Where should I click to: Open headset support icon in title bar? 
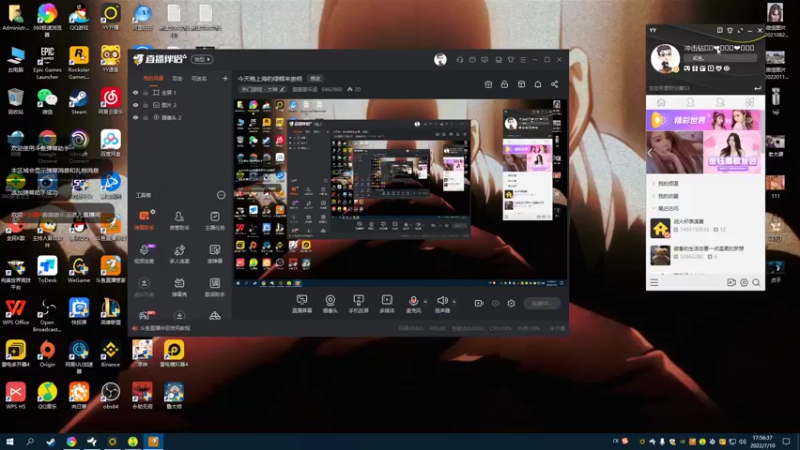click(460, 60)
